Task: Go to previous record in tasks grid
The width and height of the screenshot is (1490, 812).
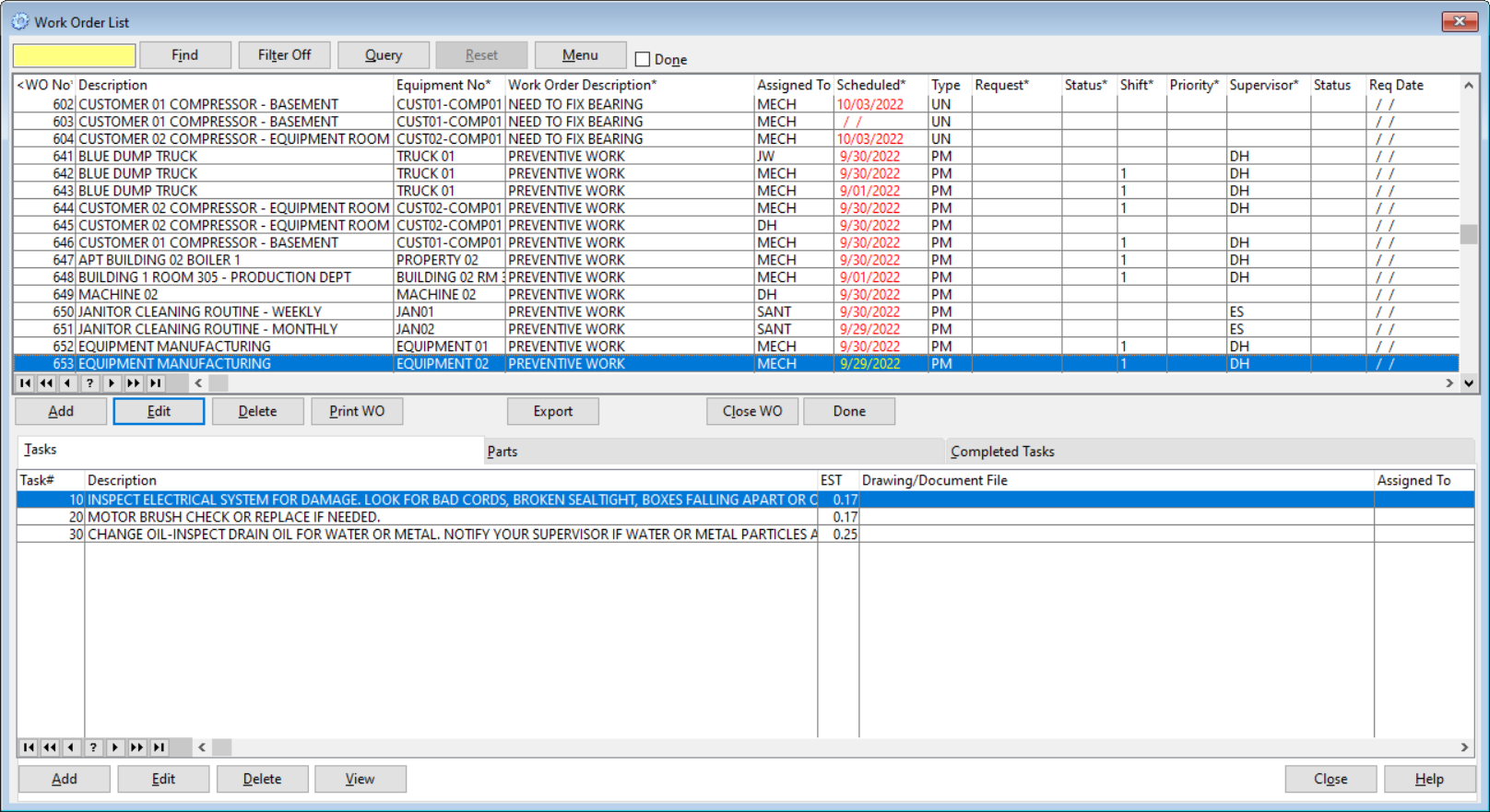Action: pos(71,747)
